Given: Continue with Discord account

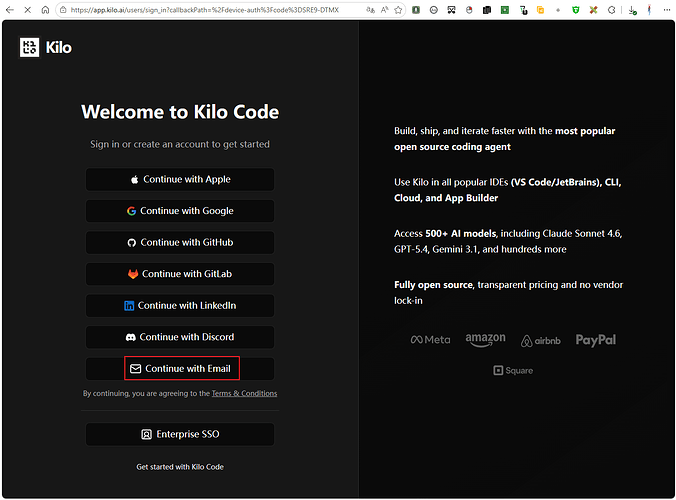Looking at the screenshot, I should tap(180, 337).
